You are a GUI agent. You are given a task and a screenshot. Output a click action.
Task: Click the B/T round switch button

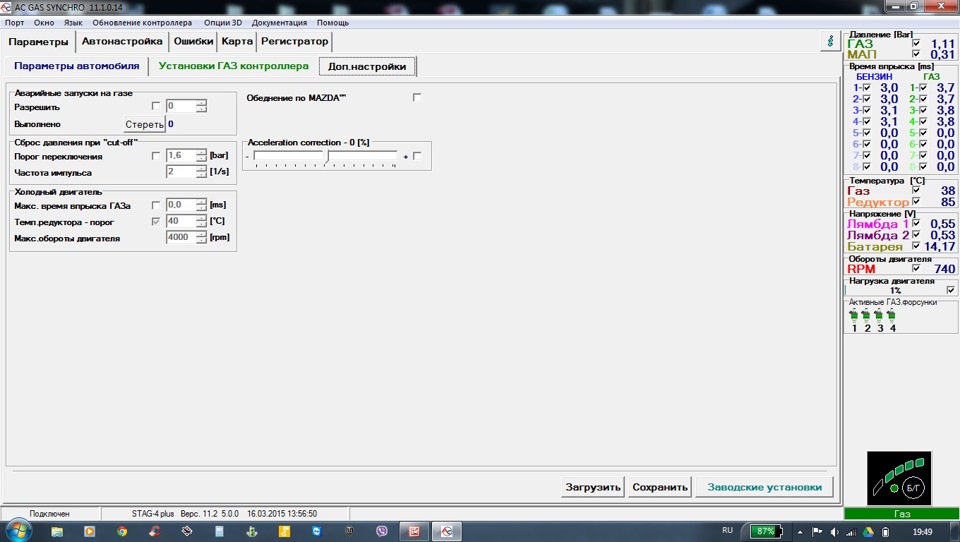tap(913, 487)
